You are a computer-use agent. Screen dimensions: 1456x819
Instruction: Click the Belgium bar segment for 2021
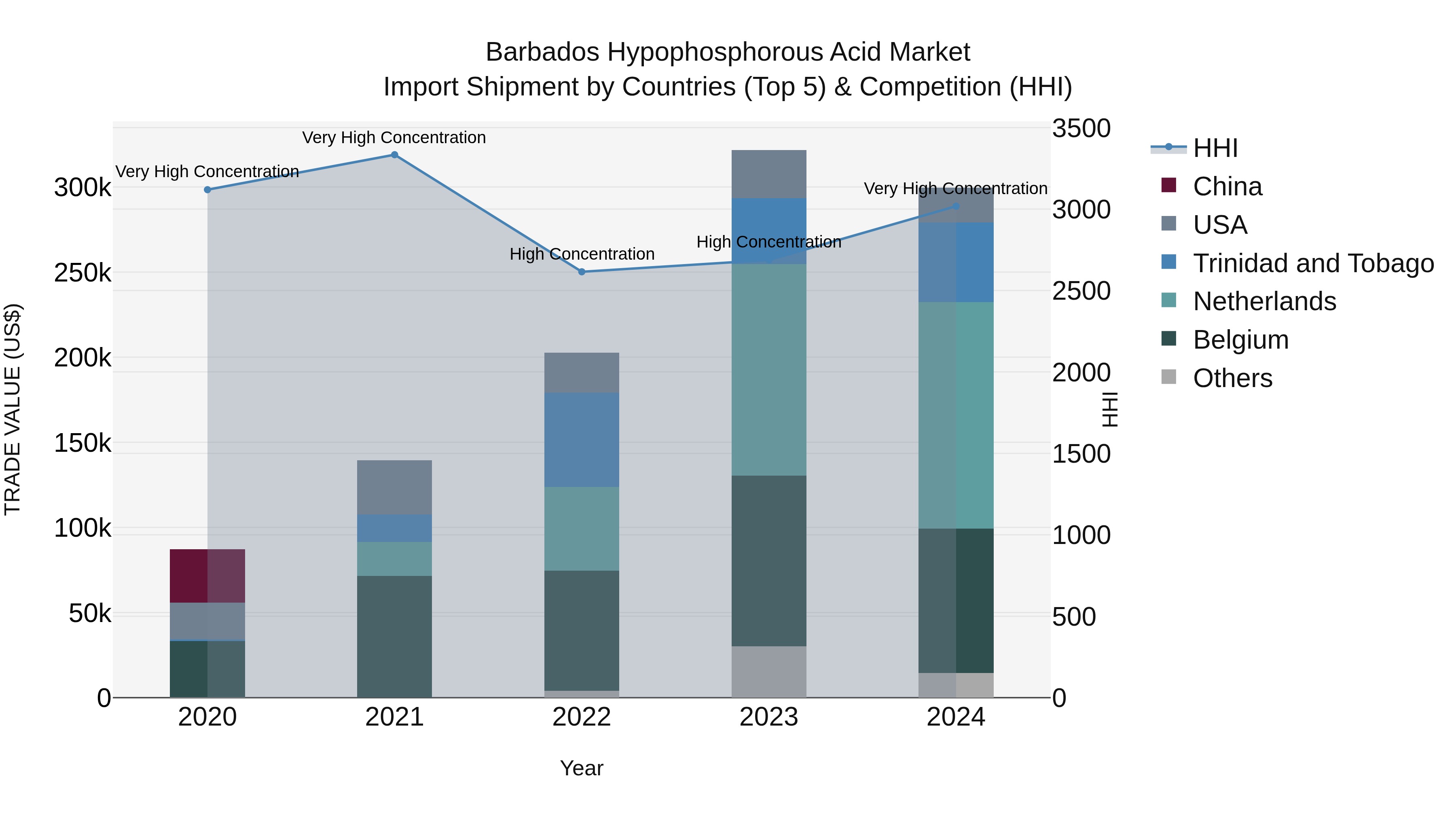pos(394,637)
